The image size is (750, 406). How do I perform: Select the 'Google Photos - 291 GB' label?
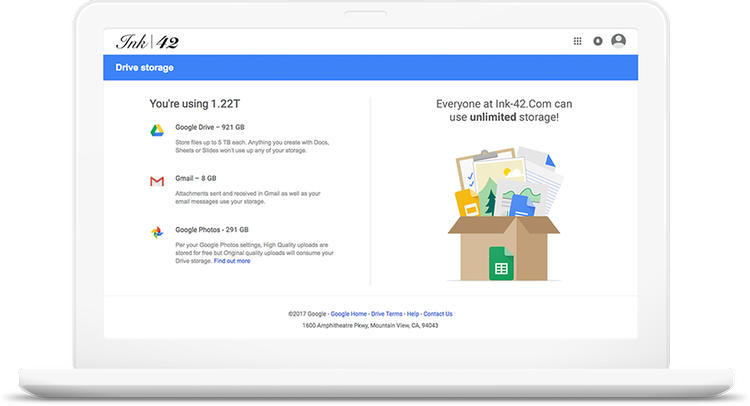[x=212, y=229]
